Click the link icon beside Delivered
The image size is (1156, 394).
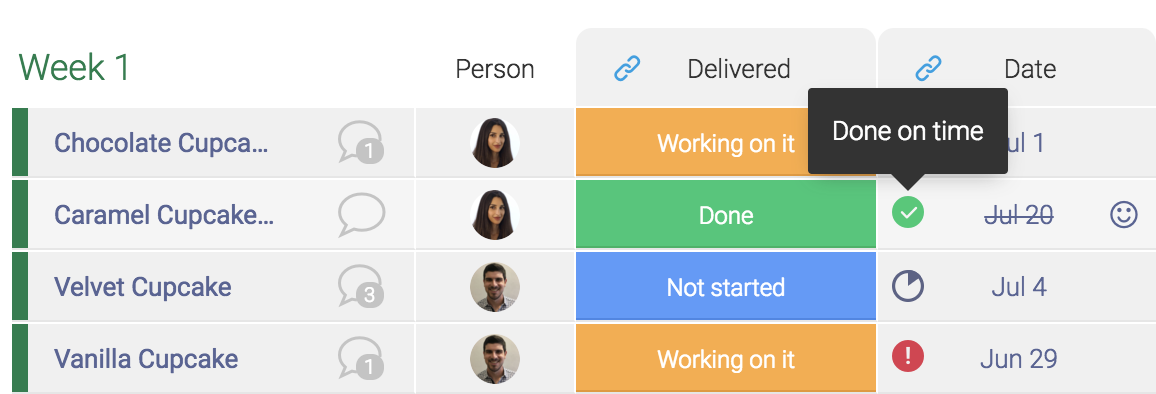(627, 69)
